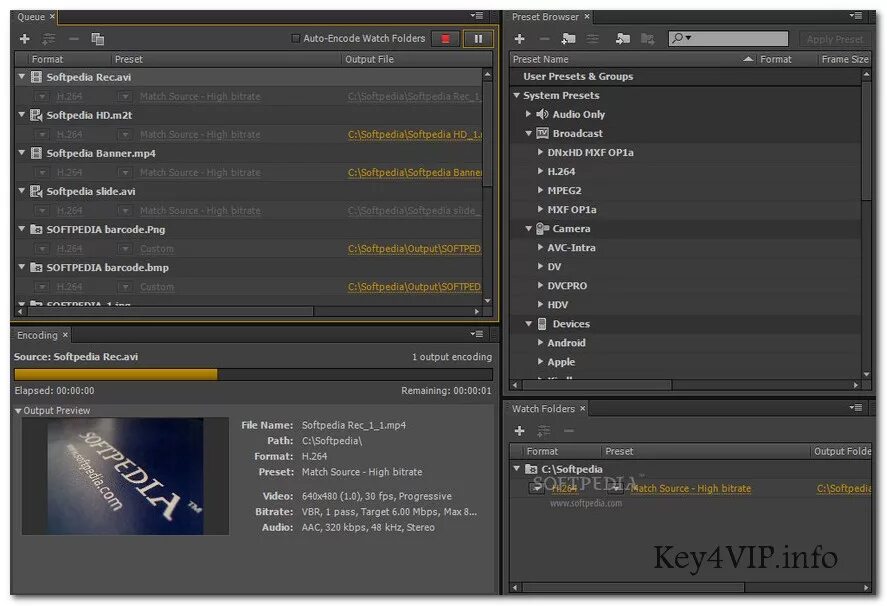Screen dimensions: 887x606
Task: Select the MPEG2 preset group
Action: click(564, 190)
